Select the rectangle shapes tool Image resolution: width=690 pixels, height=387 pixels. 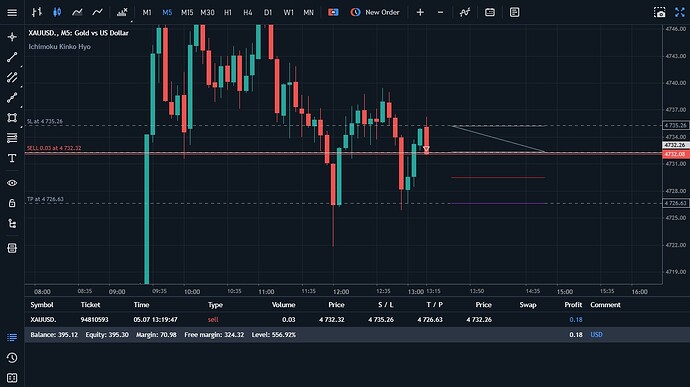point(12,118)
